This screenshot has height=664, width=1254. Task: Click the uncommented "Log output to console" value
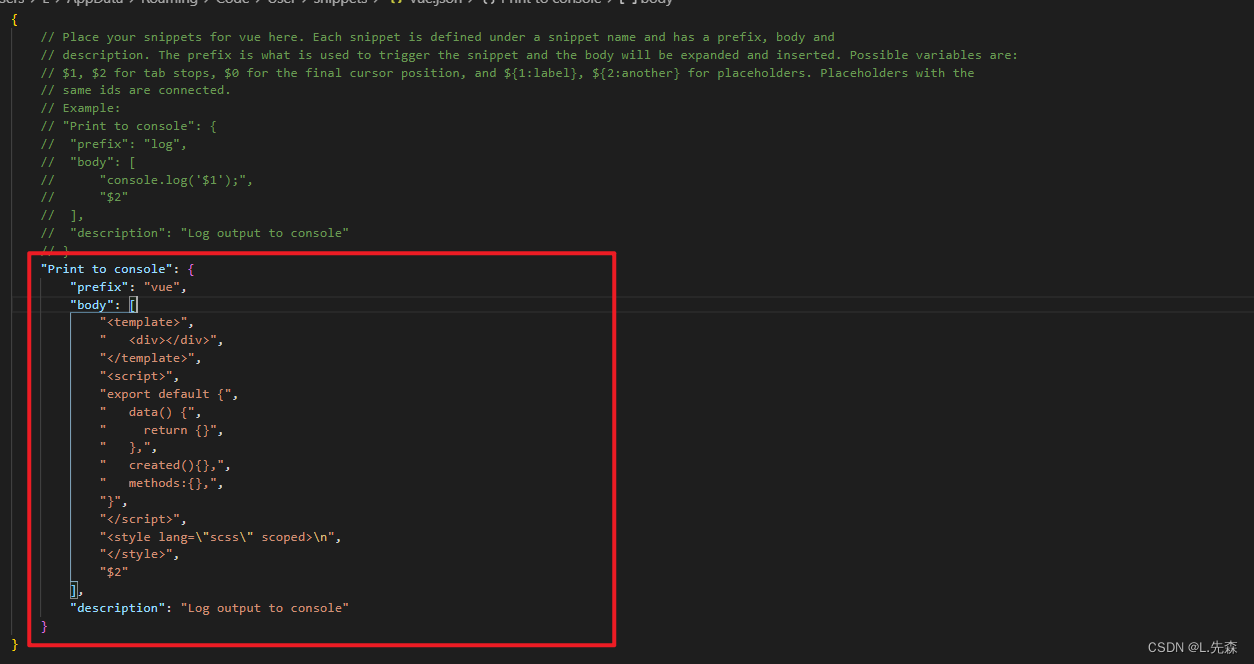(x=264, y=608)
